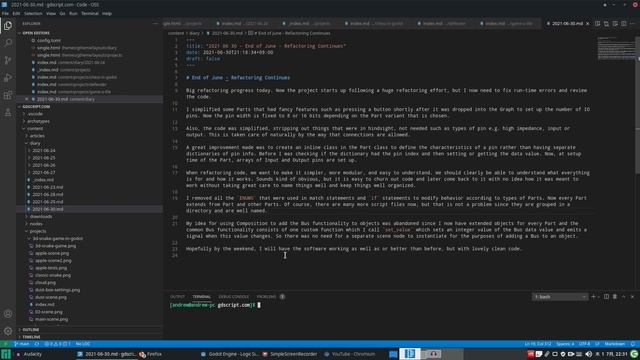Collapse the Open Editors section
Image resolution: width=640 pixels, height=360 pixels.
(36, 33)
